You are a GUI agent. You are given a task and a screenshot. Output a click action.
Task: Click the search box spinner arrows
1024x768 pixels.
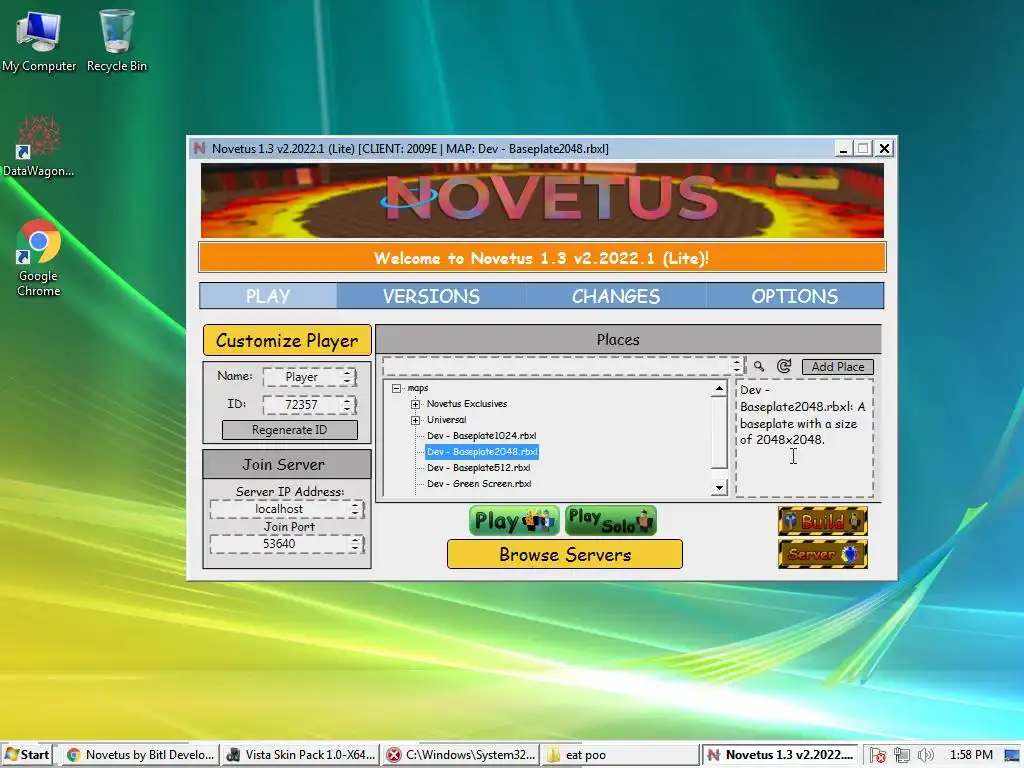[737, 366]
